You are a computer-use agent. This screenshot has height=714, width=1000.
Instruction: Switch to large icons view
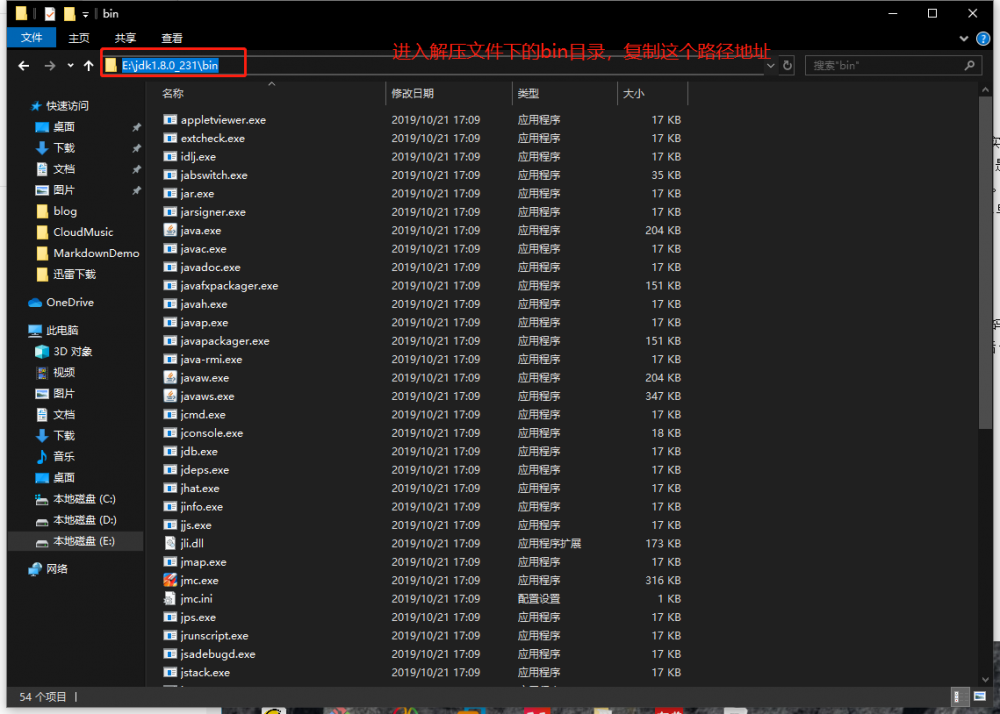click(x=980, y=696)
